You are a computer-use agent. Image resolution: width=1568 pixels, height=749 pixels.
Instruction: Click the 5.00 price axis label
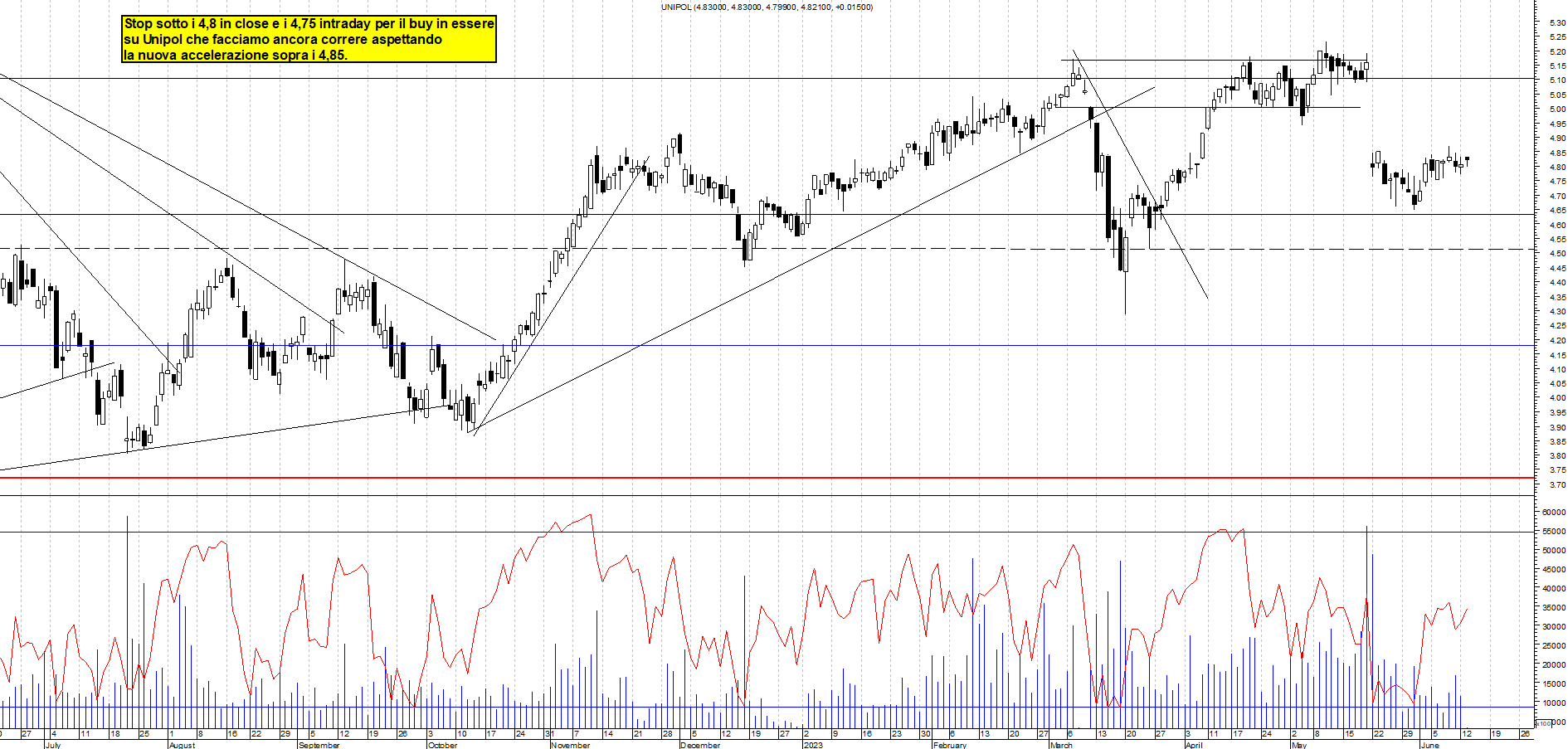1557,109
